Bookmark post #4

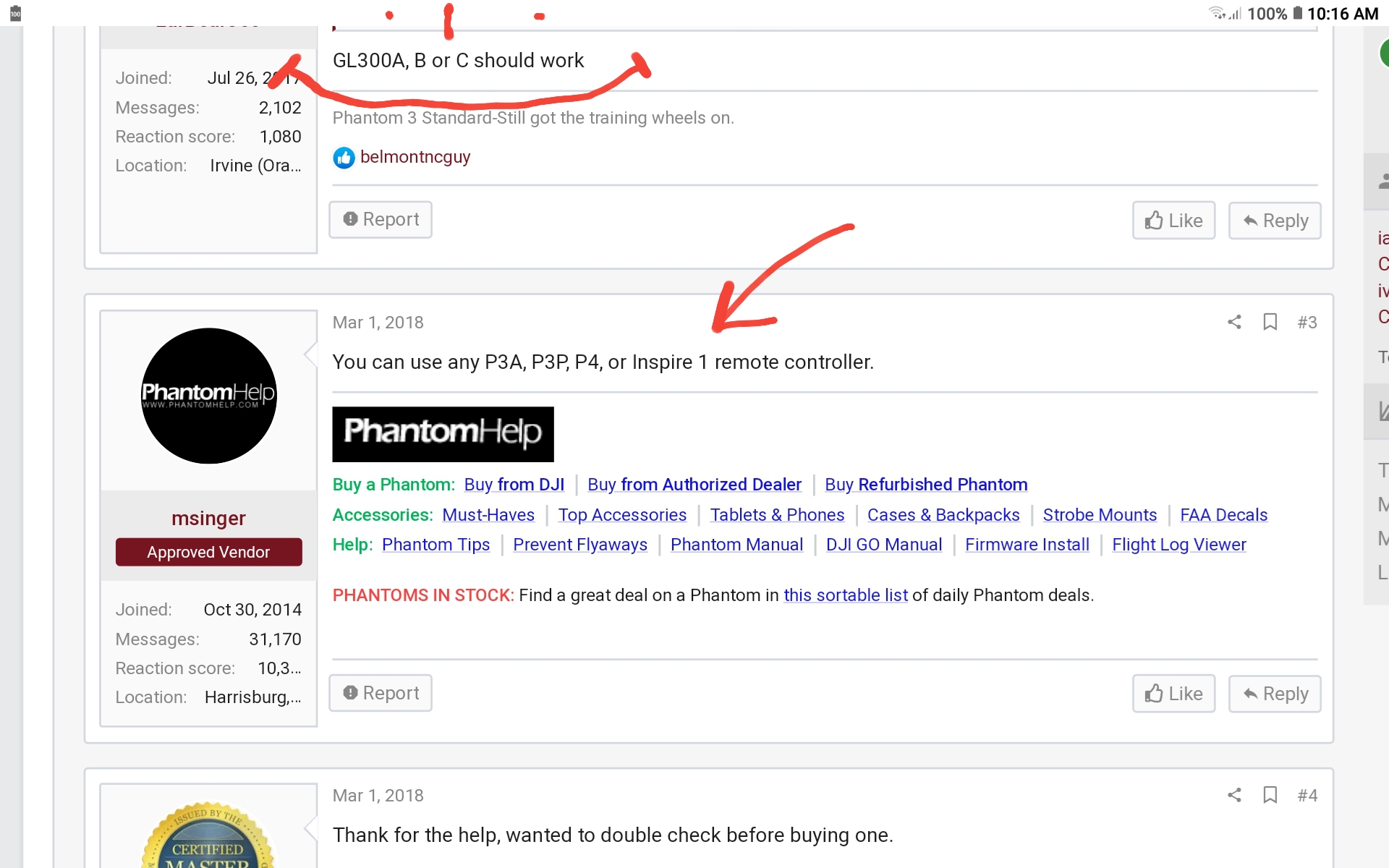tap(1270, 795)
